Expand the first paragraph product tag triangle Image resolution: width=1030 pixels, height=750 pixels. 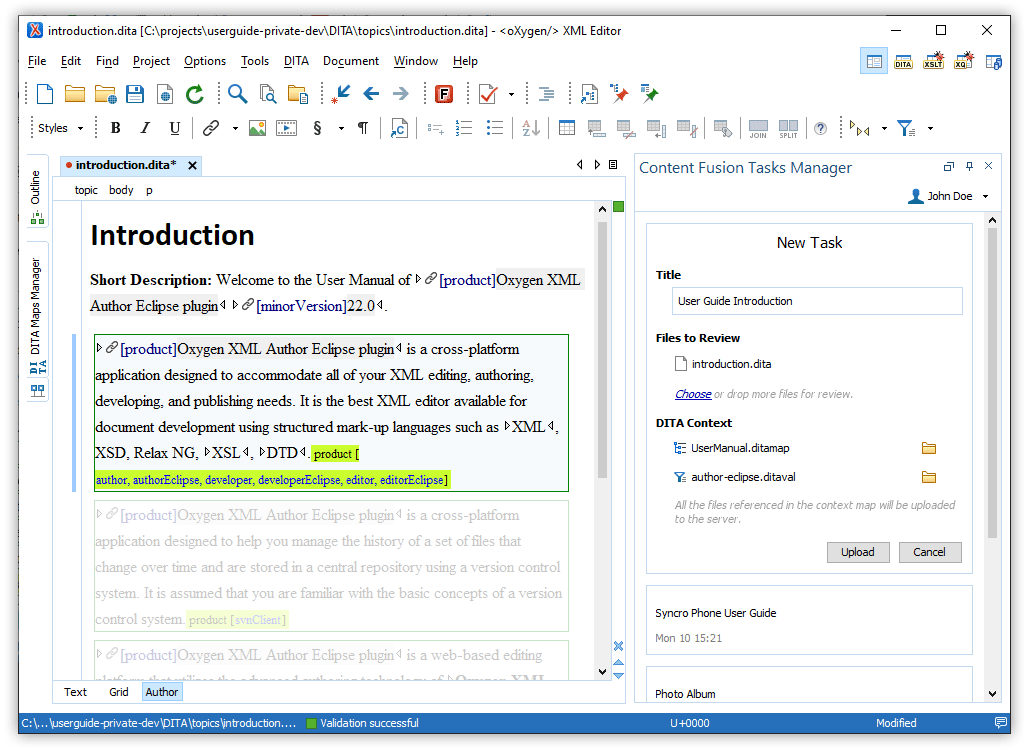[99, 348]
